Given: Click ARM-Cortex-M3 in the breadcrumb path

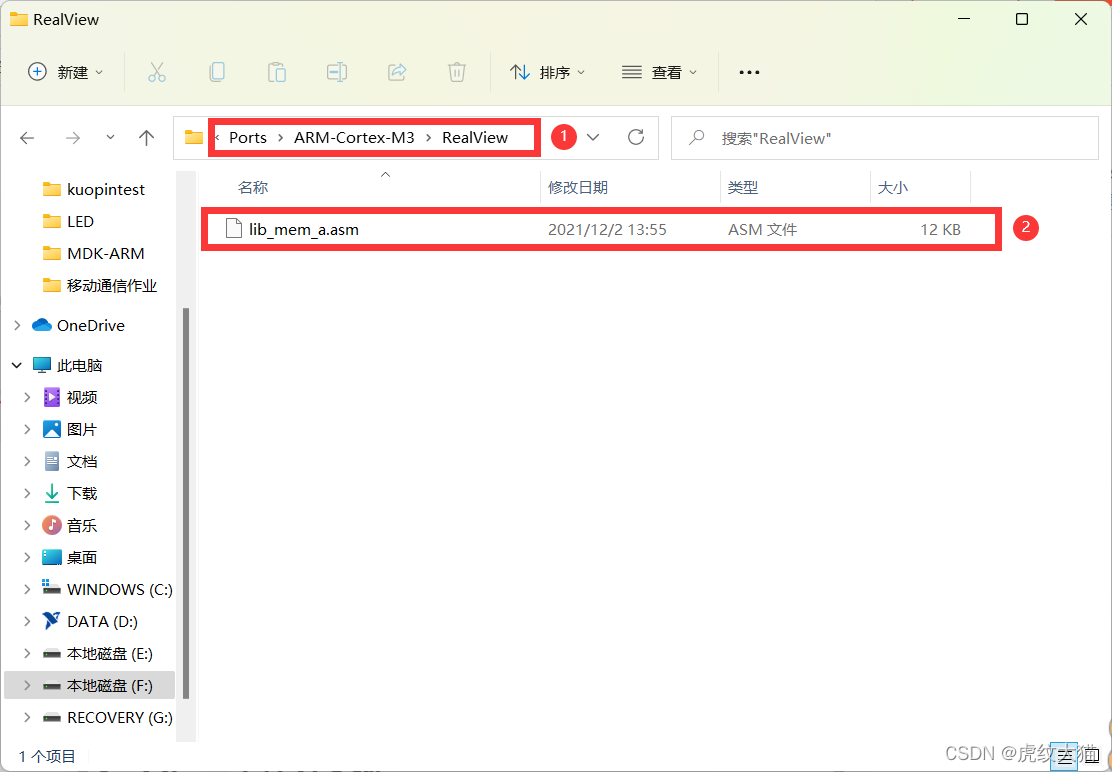Looking at the screenshot, I should pos(354,137).
